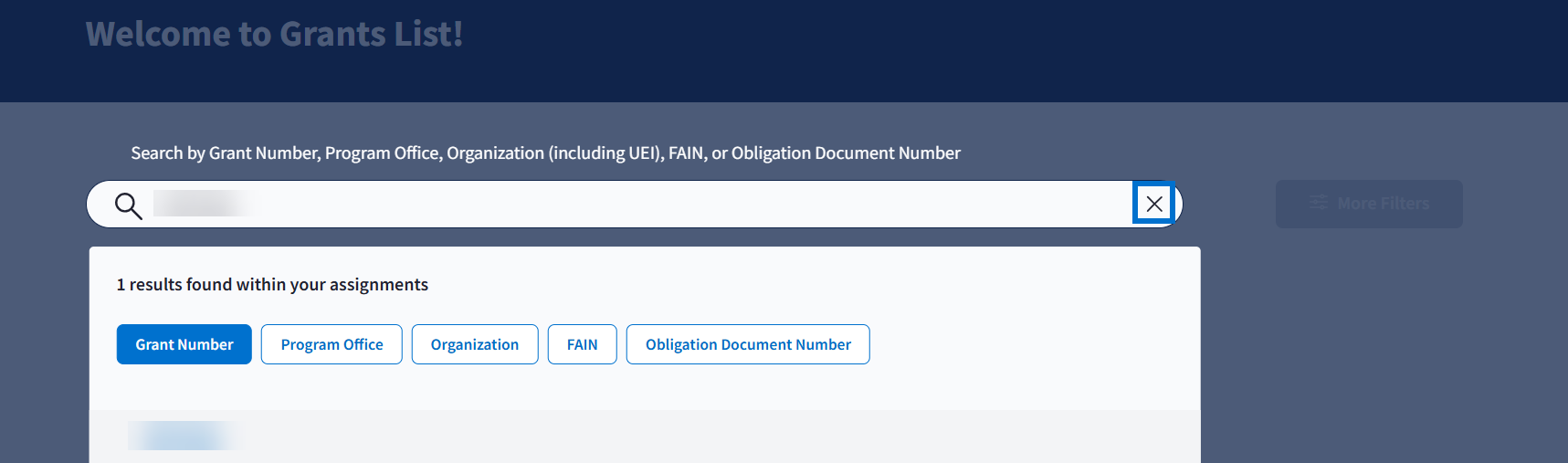Click the dark navy header banner
1568x463 pixels.
point(1005,50)
